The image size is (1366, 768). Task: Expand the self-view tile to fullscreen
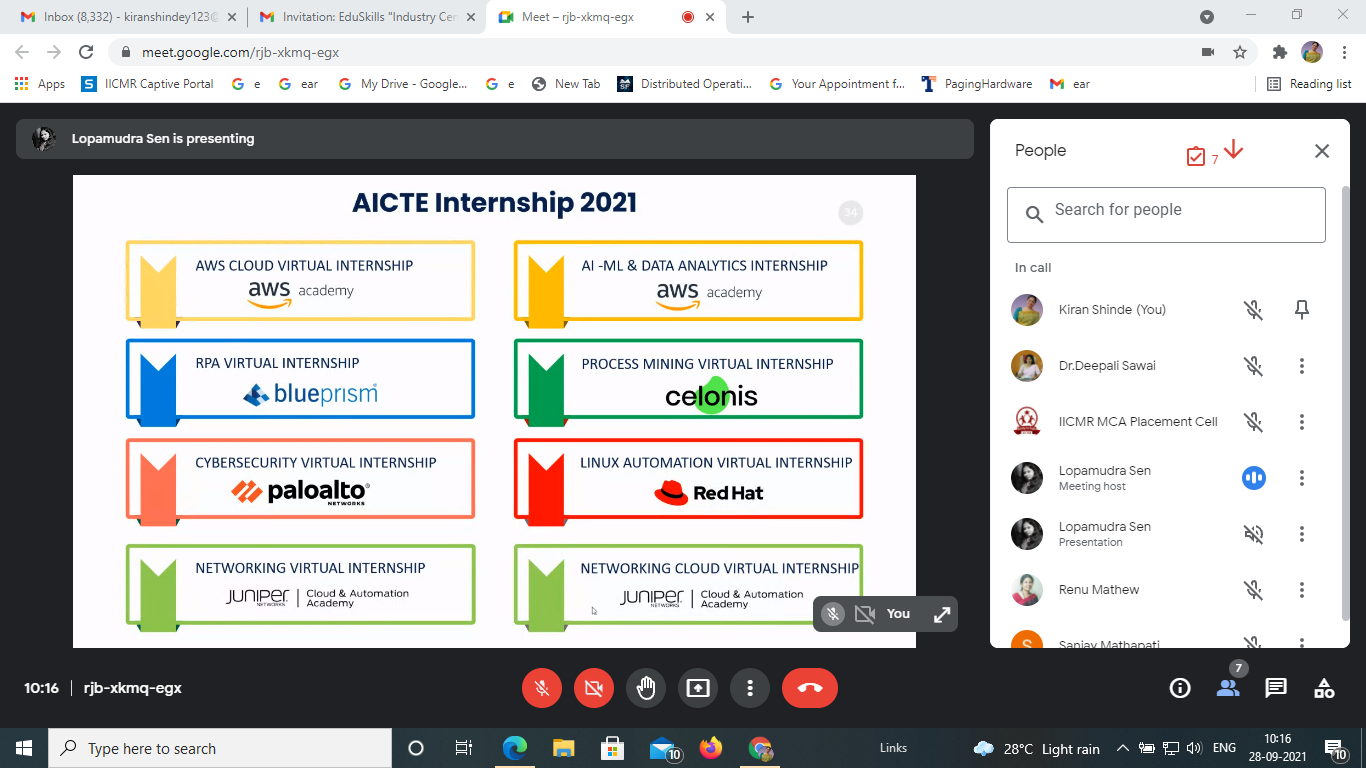(941, 614)
